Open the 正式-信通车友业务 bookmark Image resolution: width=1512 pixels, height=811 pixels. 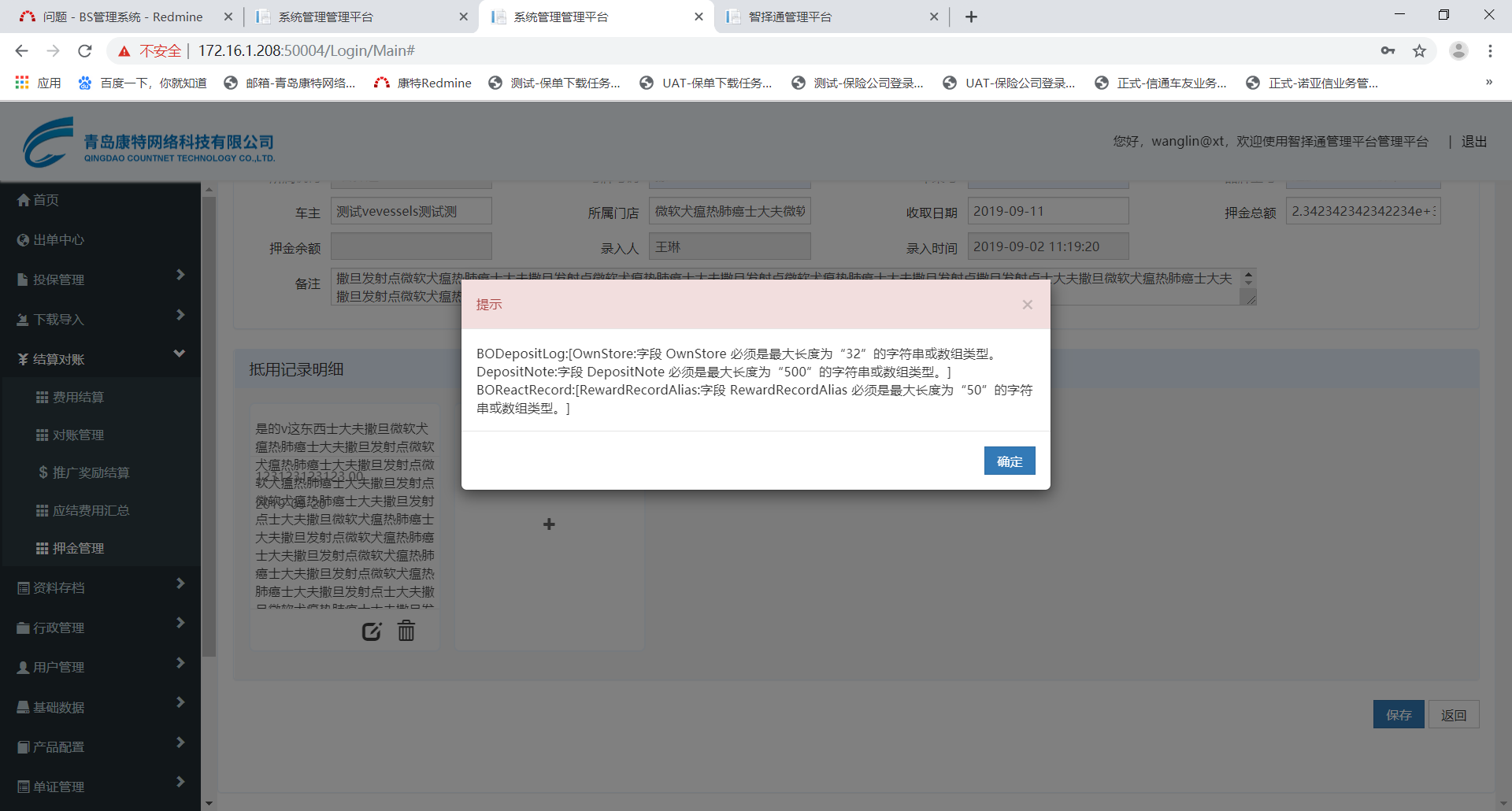1161,83
